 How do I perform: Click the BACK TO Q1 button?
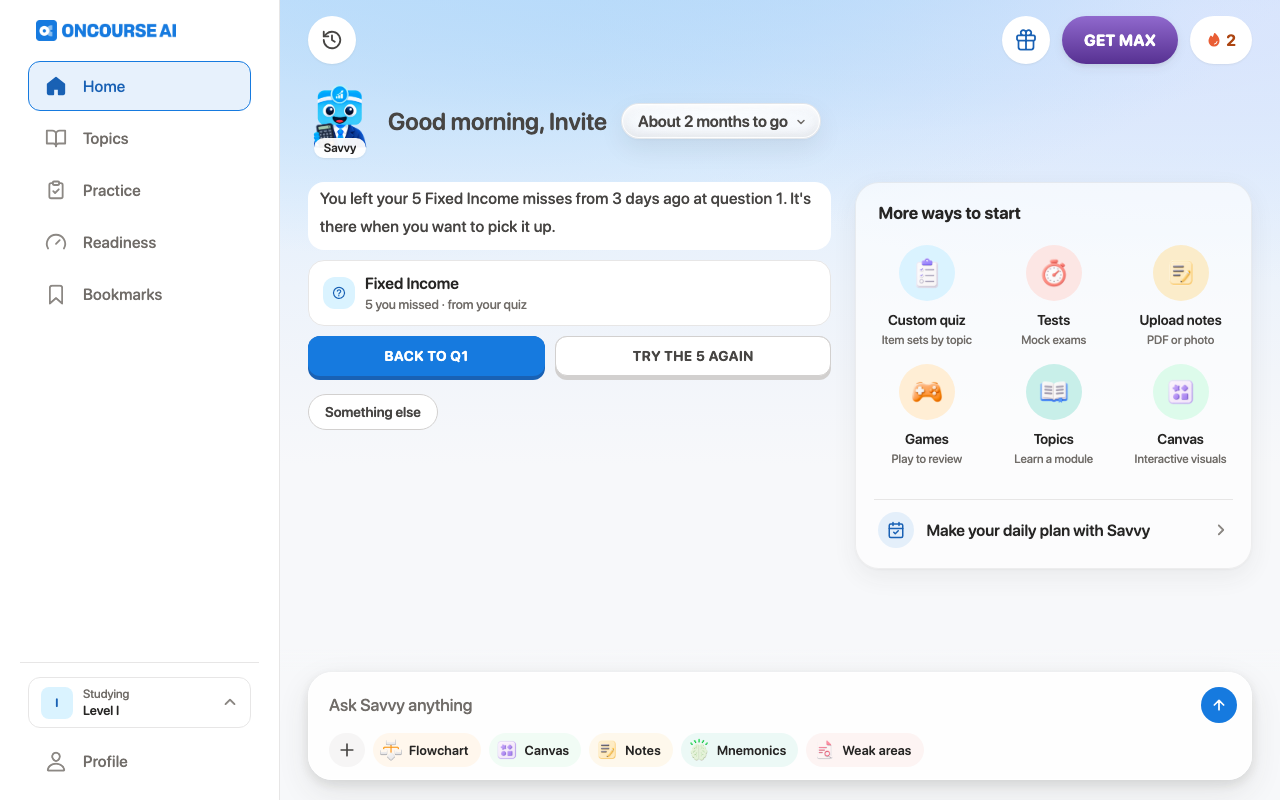point(426,357)
